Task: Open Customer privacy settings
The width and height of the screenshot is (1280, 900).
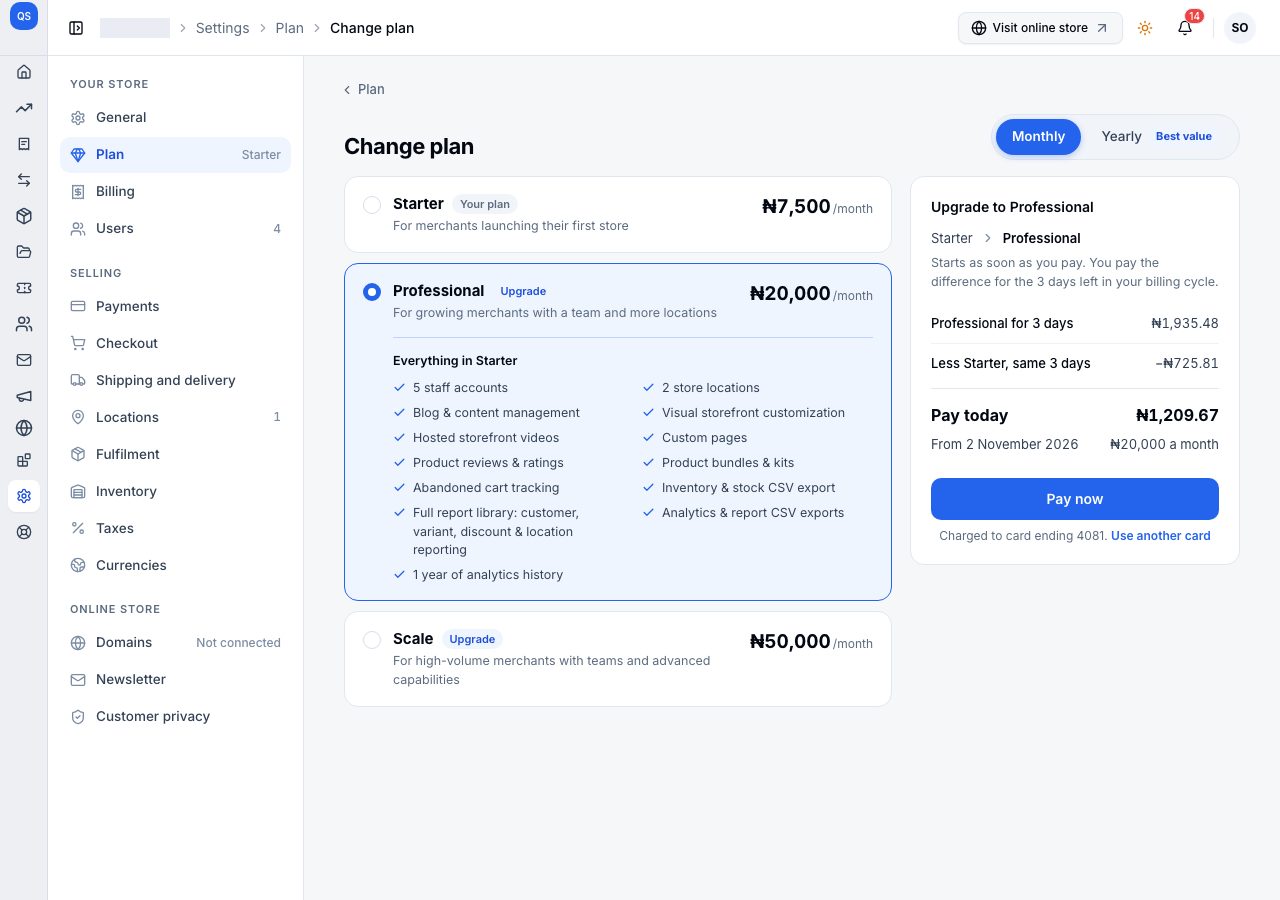Action: [x=175, y=716]
